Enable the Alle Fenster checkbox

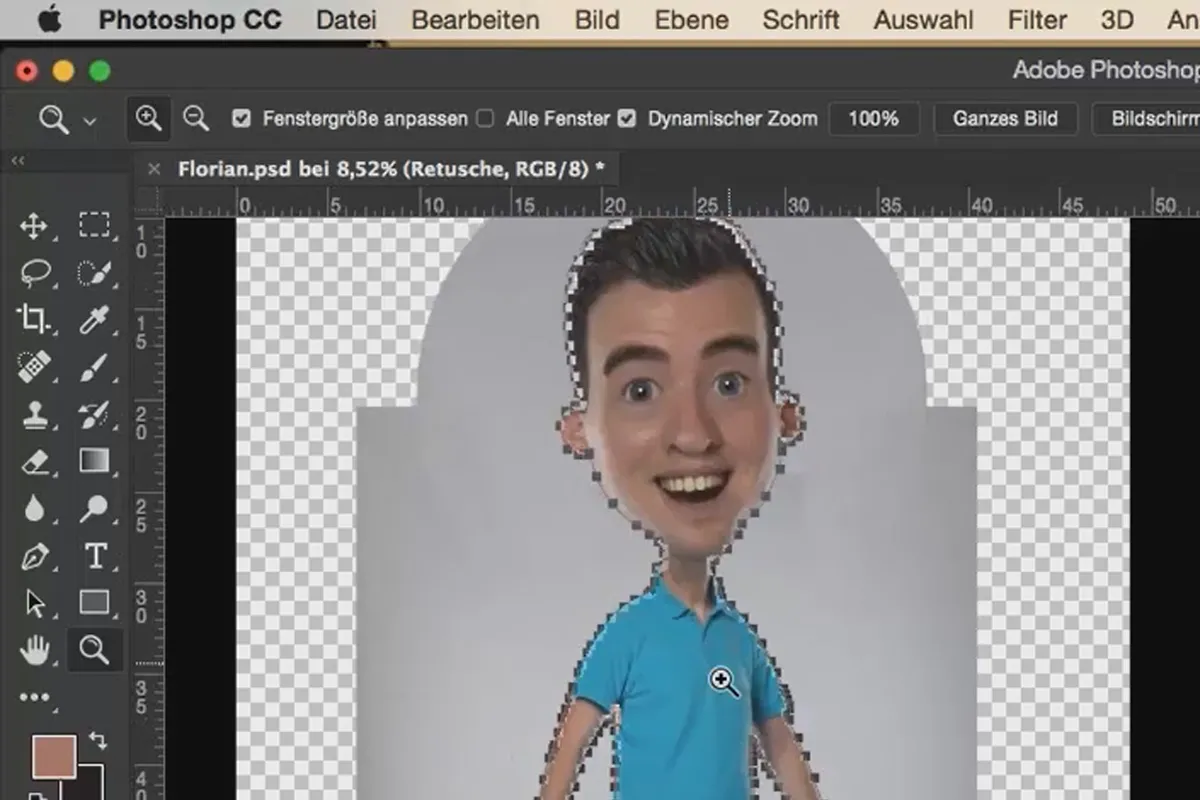point(485,118)
